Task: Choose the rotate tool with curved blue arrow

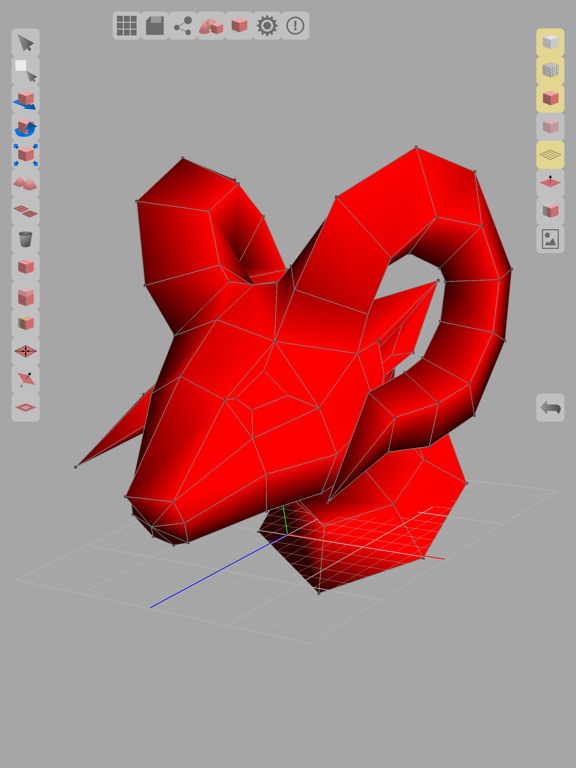Action: point(25,127)
